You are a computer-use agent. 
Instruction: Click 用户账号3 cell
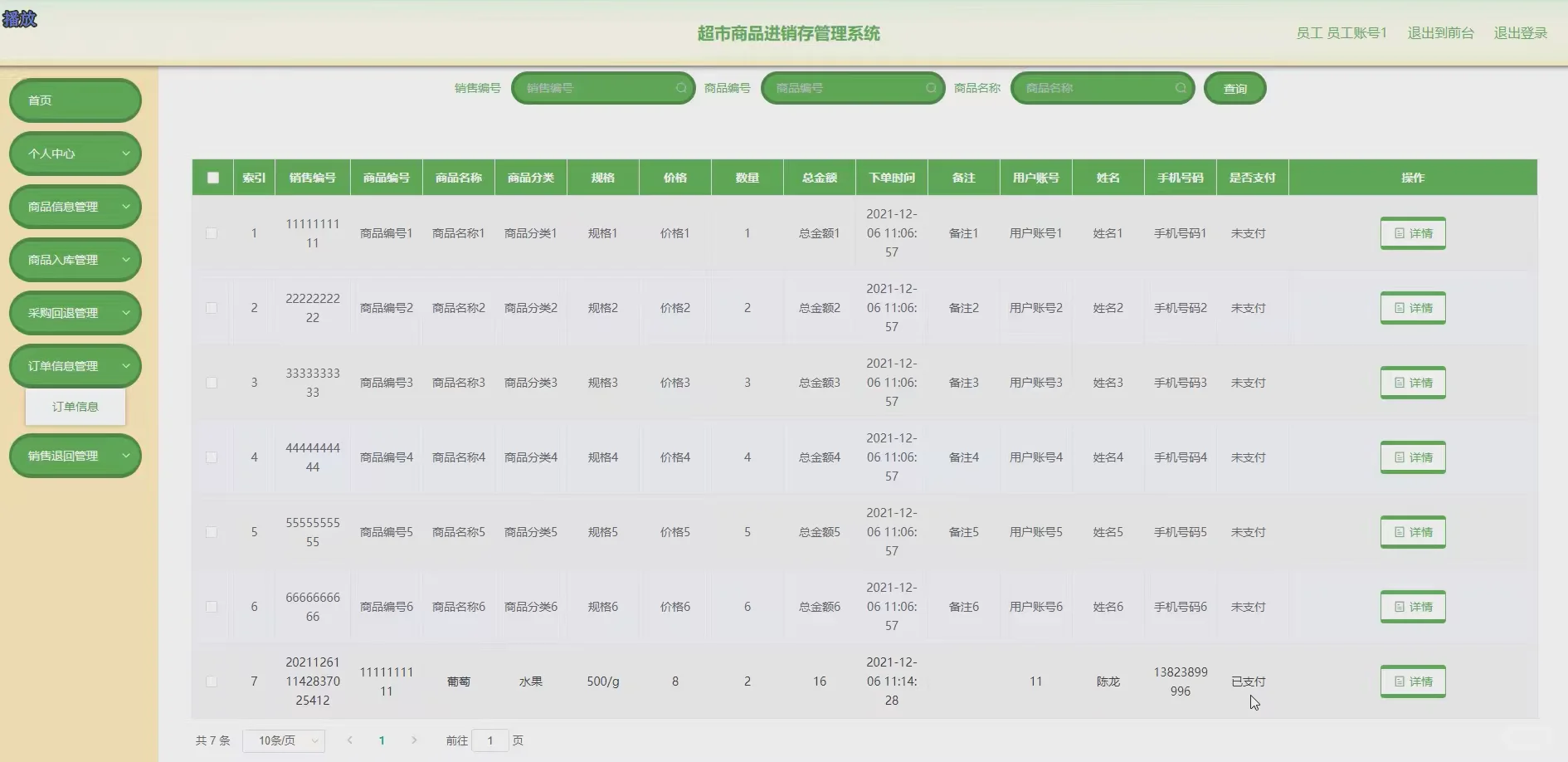(1036, 383)
